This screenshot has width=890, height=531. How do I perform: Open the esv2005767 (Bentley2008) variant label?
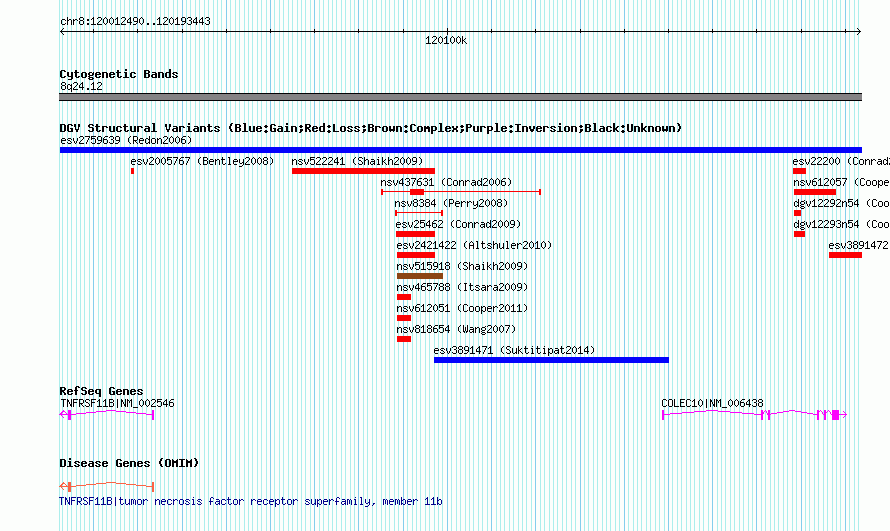pyautogui.click(x=202, y=161)
